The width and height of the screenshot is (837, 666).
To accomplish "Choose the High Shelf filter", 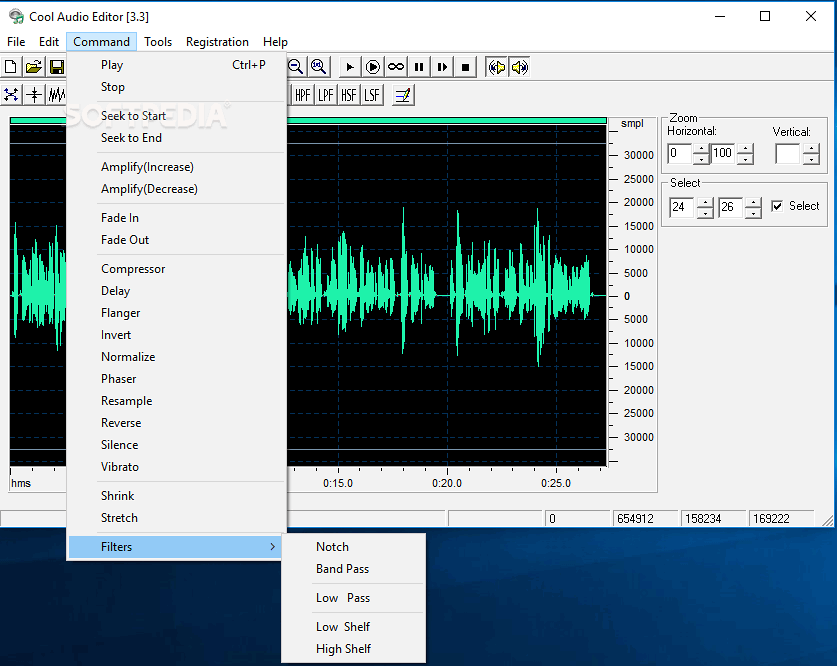I will pos(353,649).
